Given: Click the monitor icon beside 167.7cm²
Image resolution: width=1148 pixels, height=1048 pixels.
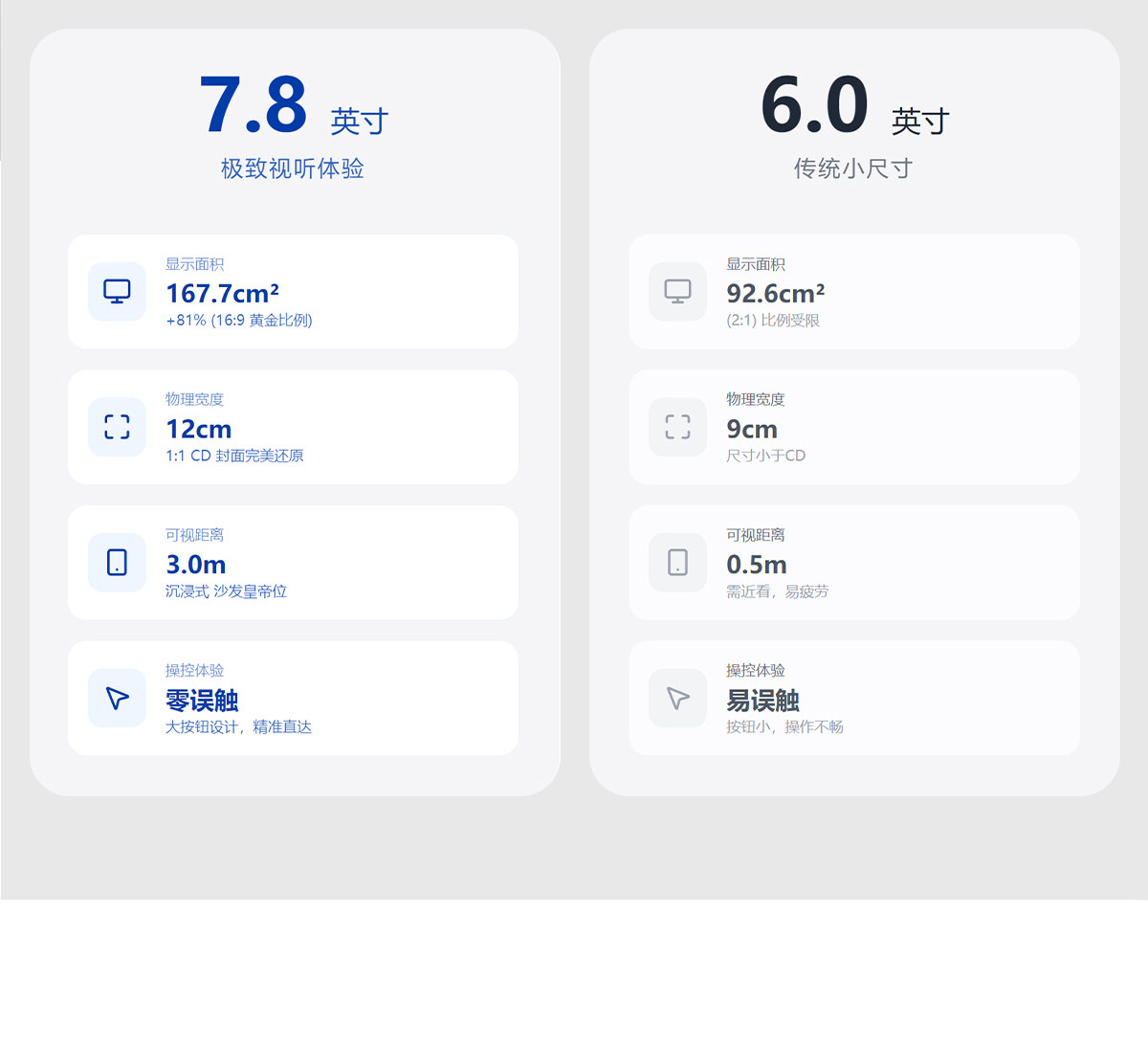Looking at the screenshot, I should tap(117, 291).
